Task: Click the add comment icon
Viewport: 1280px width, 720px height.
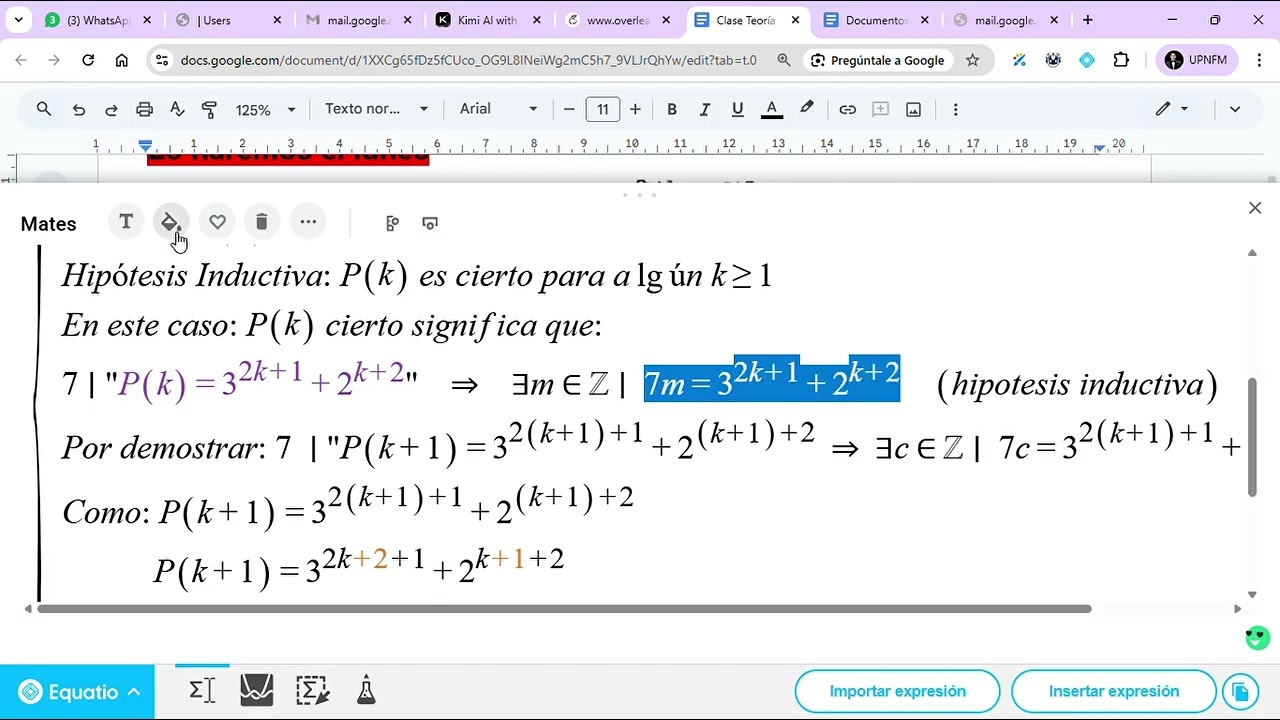Action: click(x=880, y=110)
